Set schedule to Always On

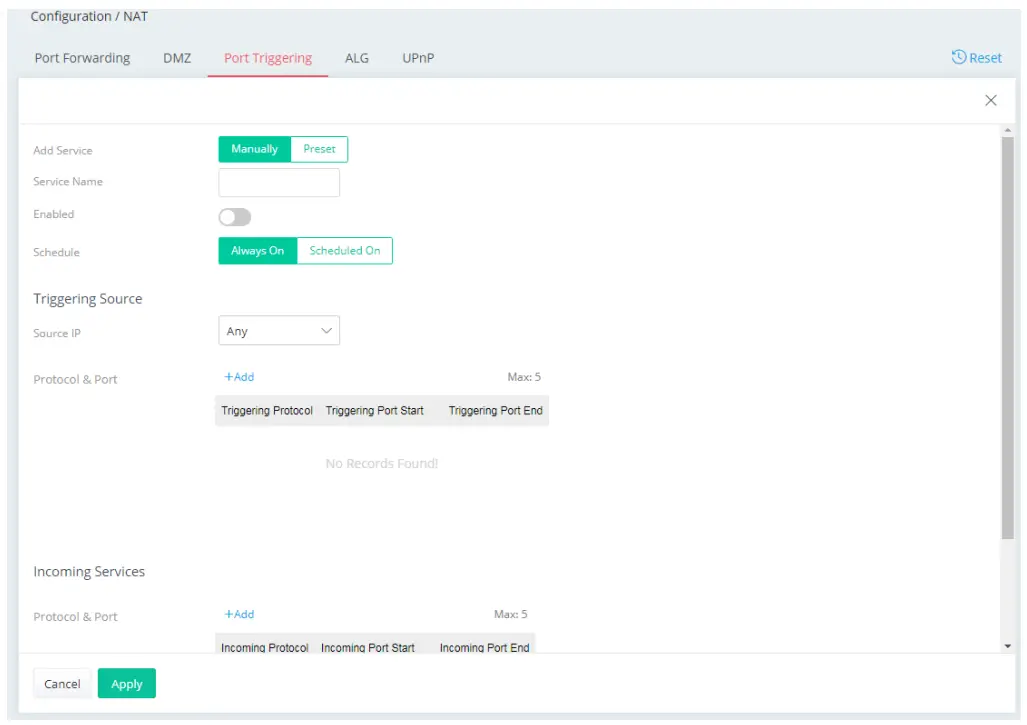coord(257,251)
